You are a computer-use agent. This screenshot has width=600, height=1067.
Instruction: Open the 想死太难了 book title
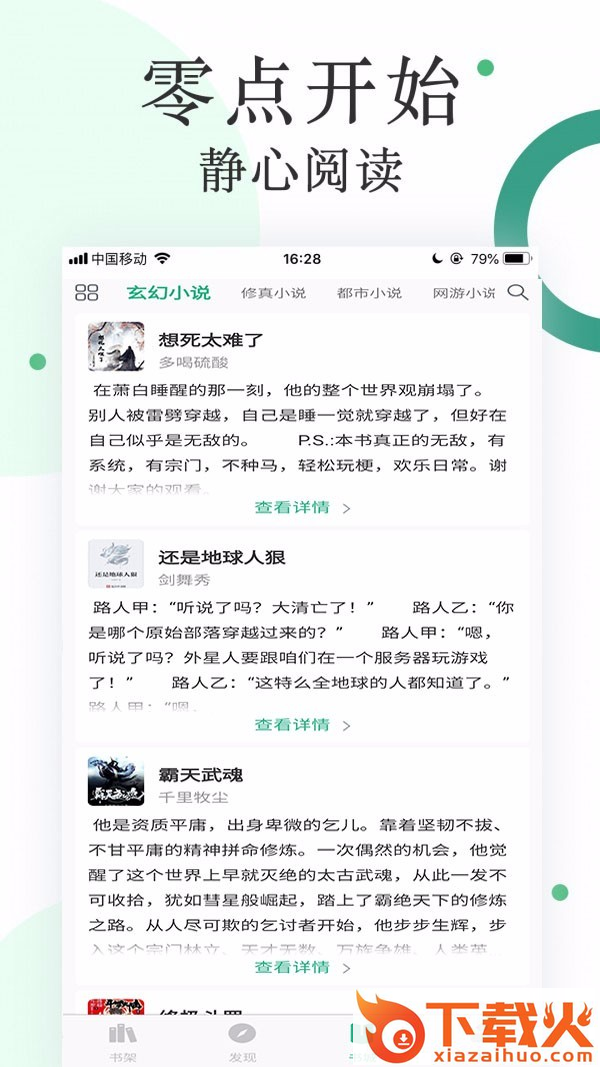coord(211,340)
